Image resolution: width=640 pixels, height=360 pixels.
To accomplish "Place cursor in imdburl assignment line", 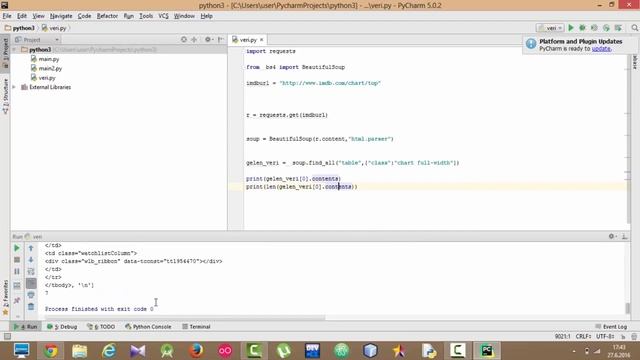I will [x=313, y=83].
